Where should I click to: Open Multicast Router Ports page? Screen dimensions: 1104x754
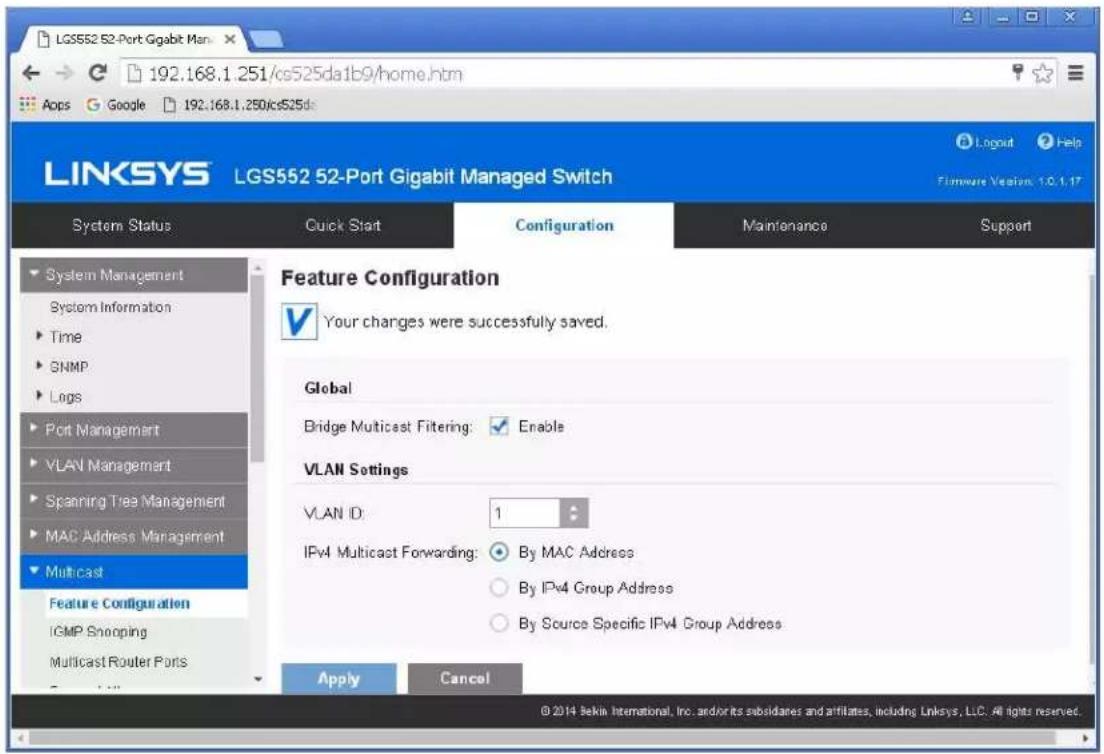[x=118, y=662]
